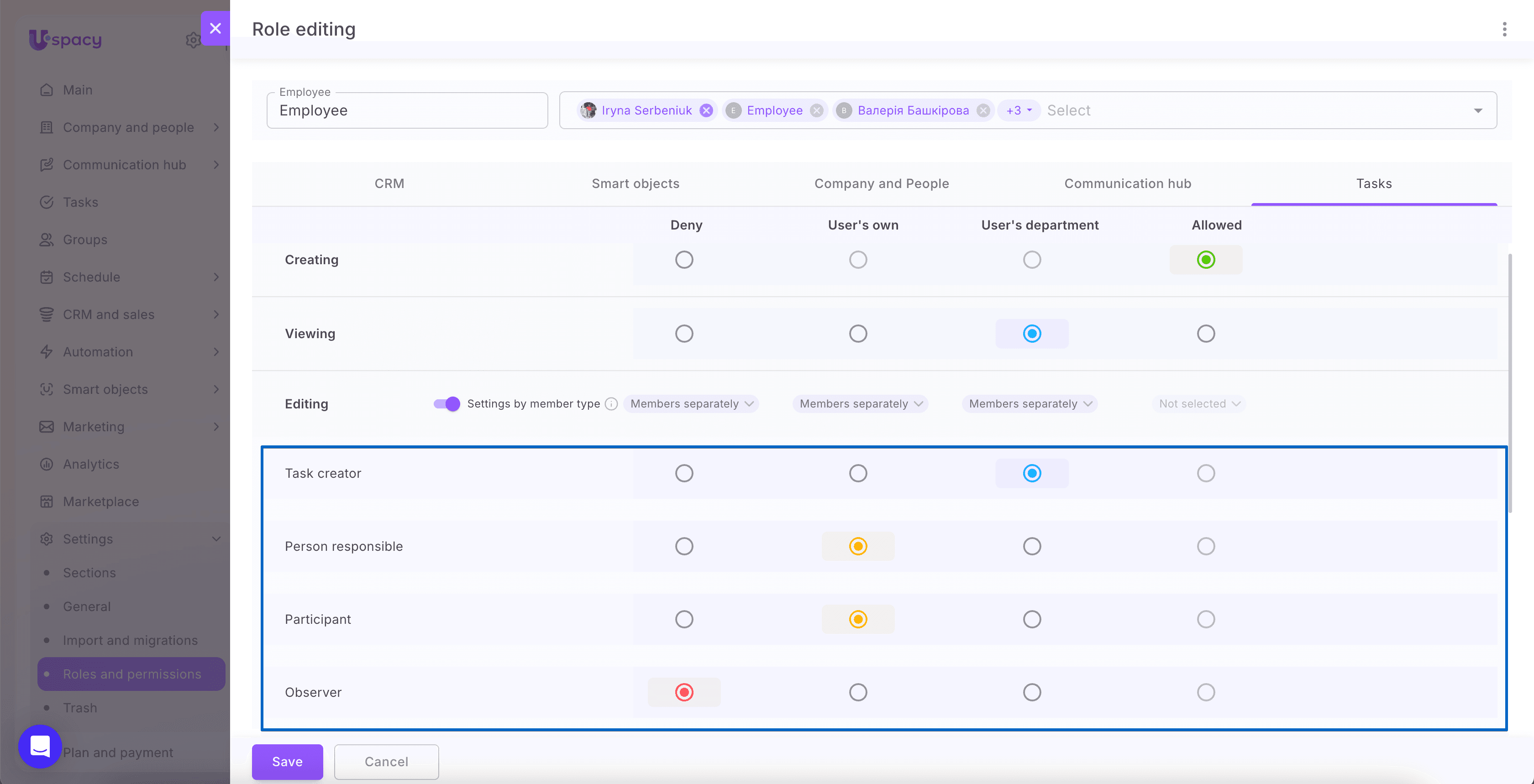This screenshot has width=1534, height=784.
Task: Click the permissions table vertical scrollbar
Action: [x=1510, y=383]
